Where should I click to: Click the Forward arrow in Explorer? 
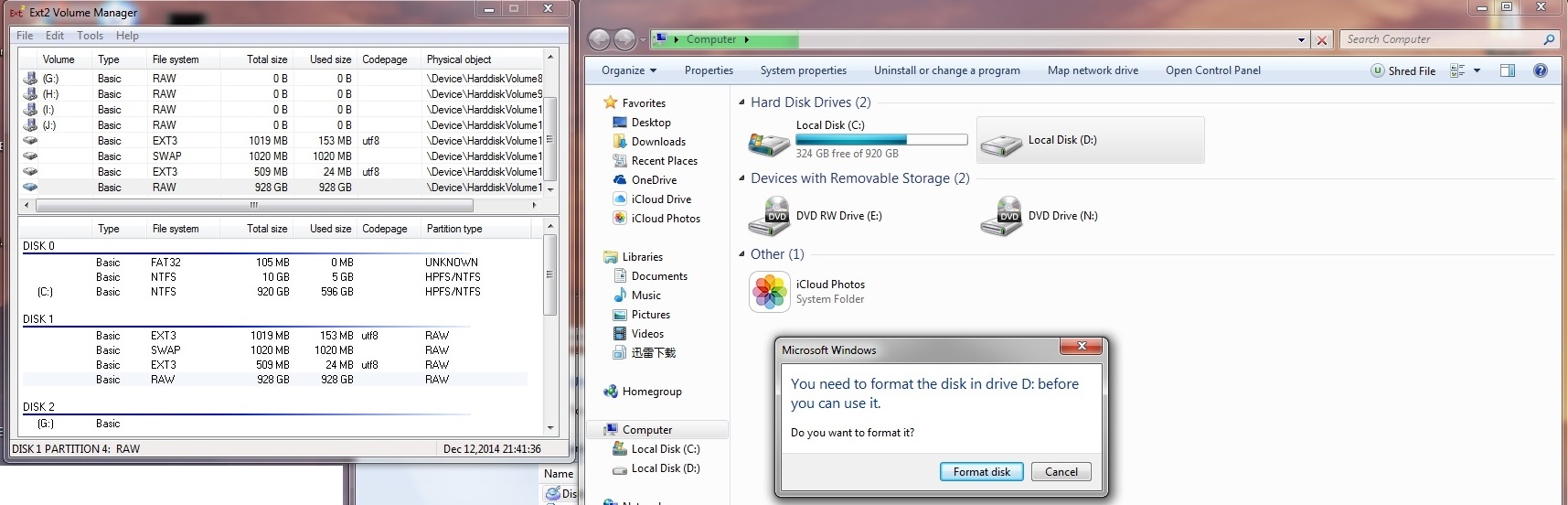pos(625,39)
